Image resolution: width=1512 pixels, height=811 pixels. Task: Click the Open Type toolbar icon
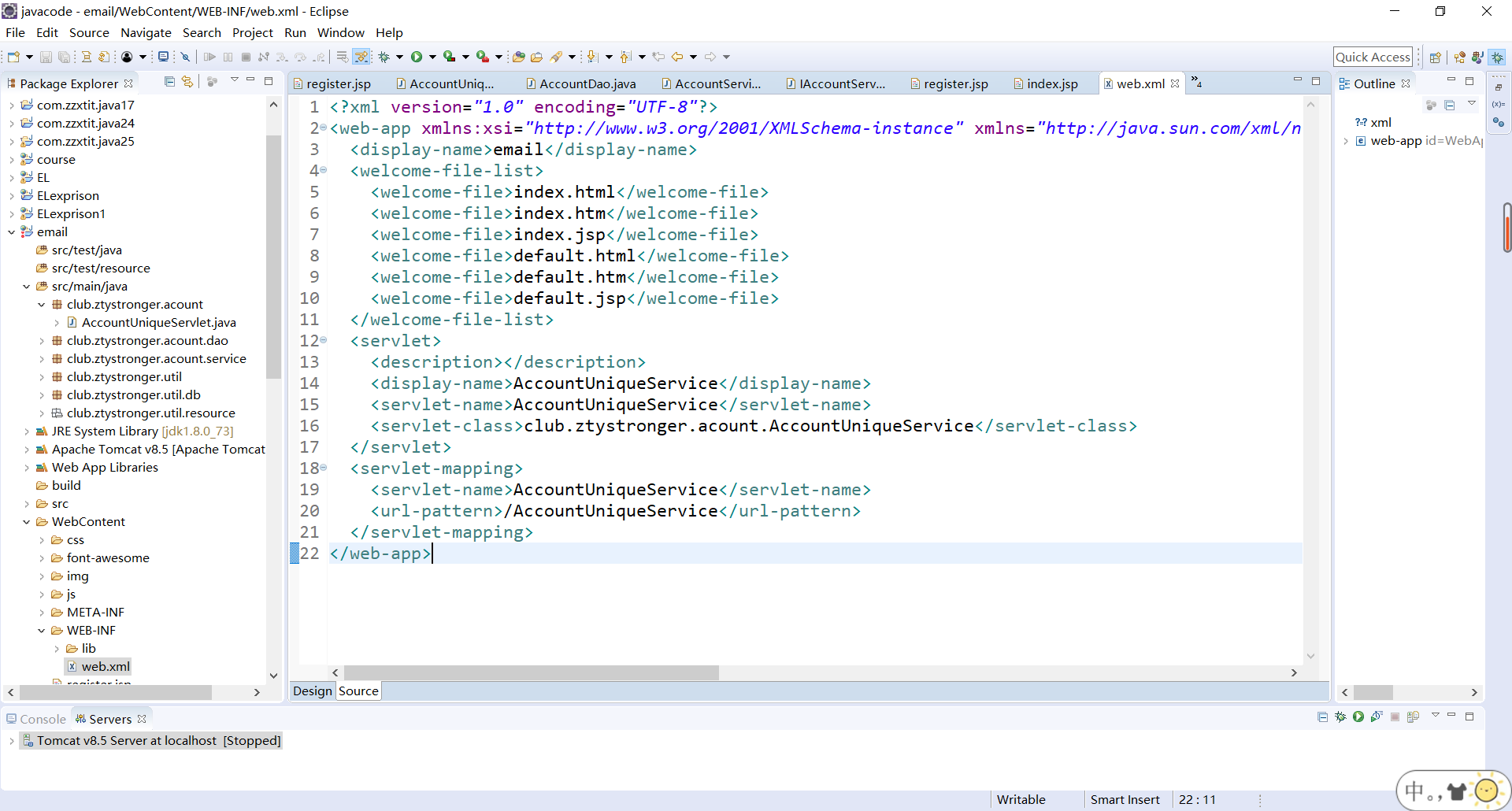519,57
